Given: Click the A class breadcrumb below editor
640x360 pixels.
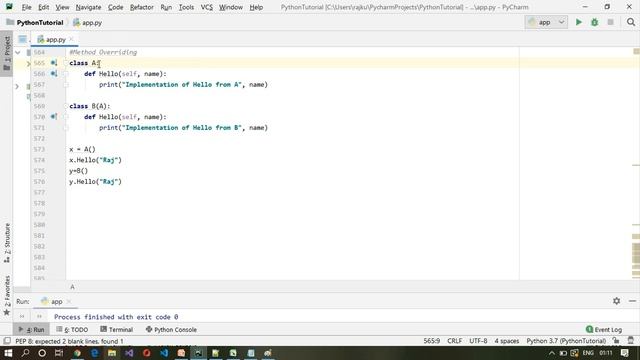Looking at the screenshot, I should 72,287.
